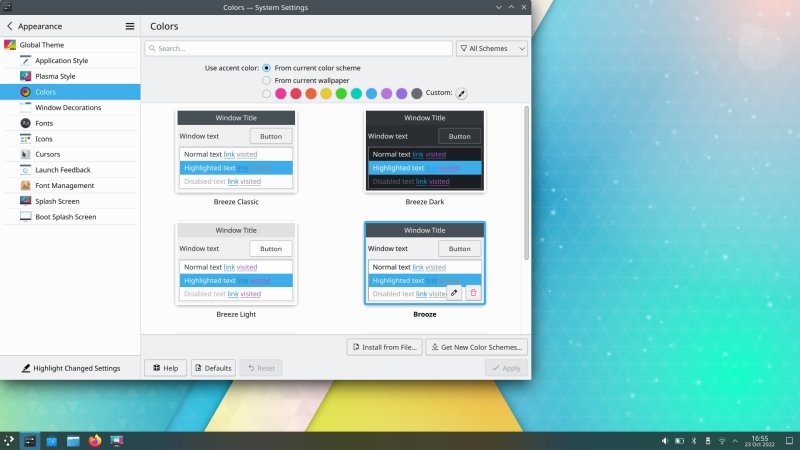Click the edit pencil icon on Brooze scheme
800x450 pixels.
[x=454, y=293]
